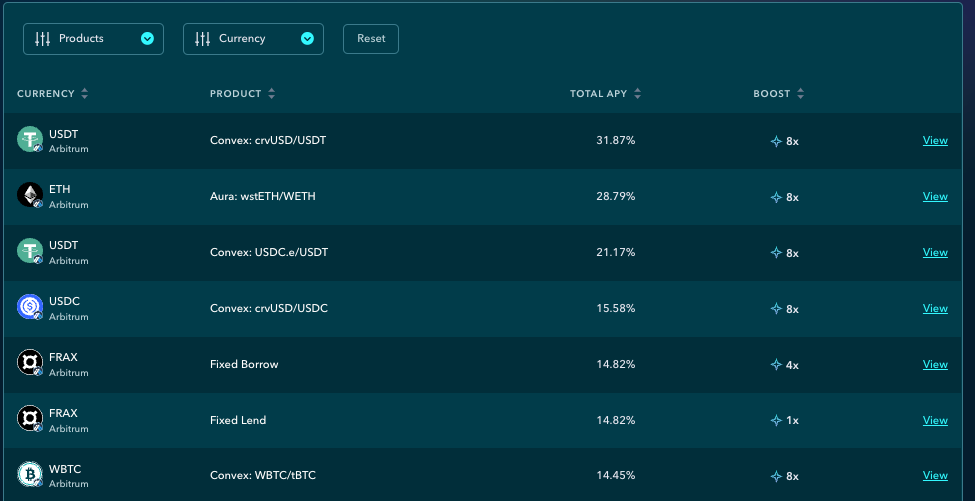Click the CURRENCY column header
Viewport: 975px width, 501px height.
click(46, 94)
